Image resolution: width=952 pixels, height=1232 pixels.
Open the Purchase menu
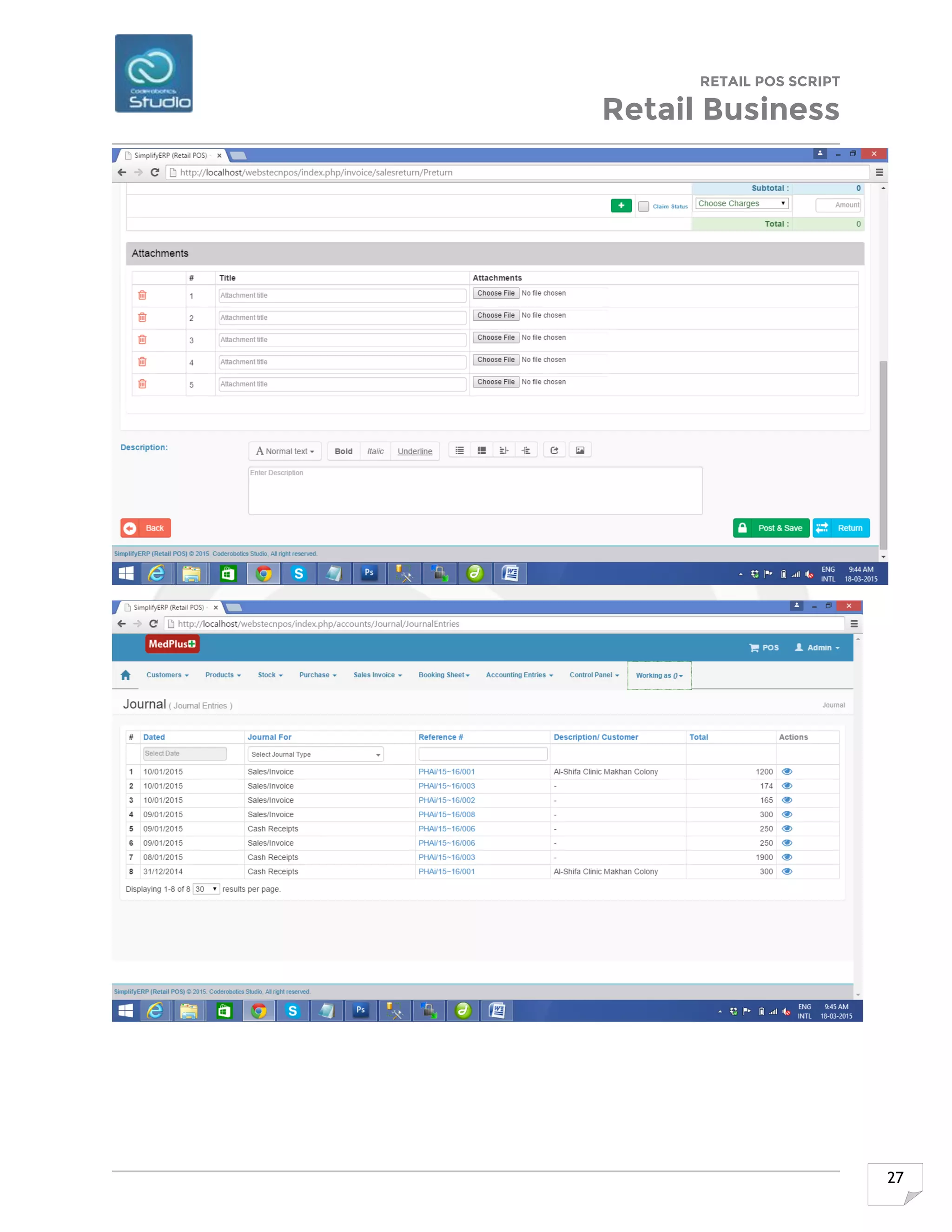(x=317, y=675)
